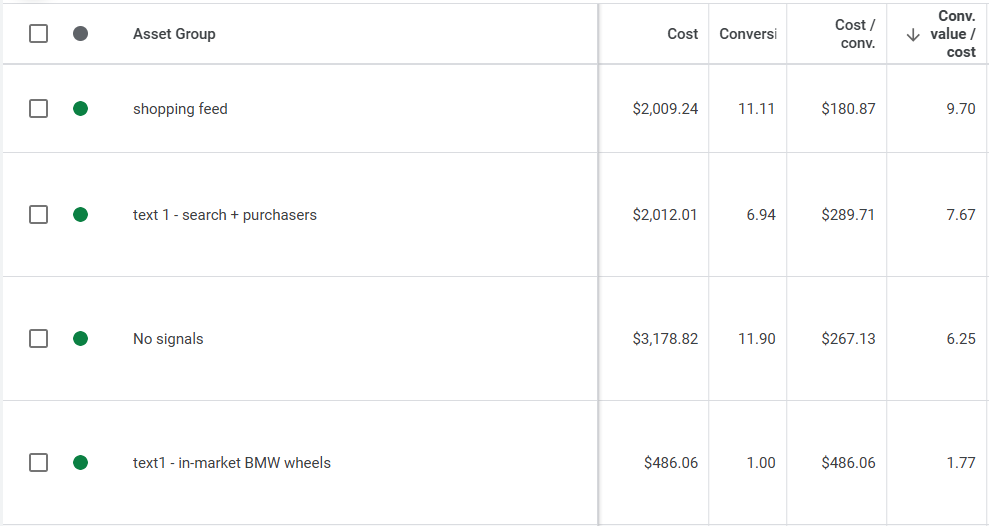Click green status icon for search + purchasers
The image size is (989, 526).
coord(81,215)
